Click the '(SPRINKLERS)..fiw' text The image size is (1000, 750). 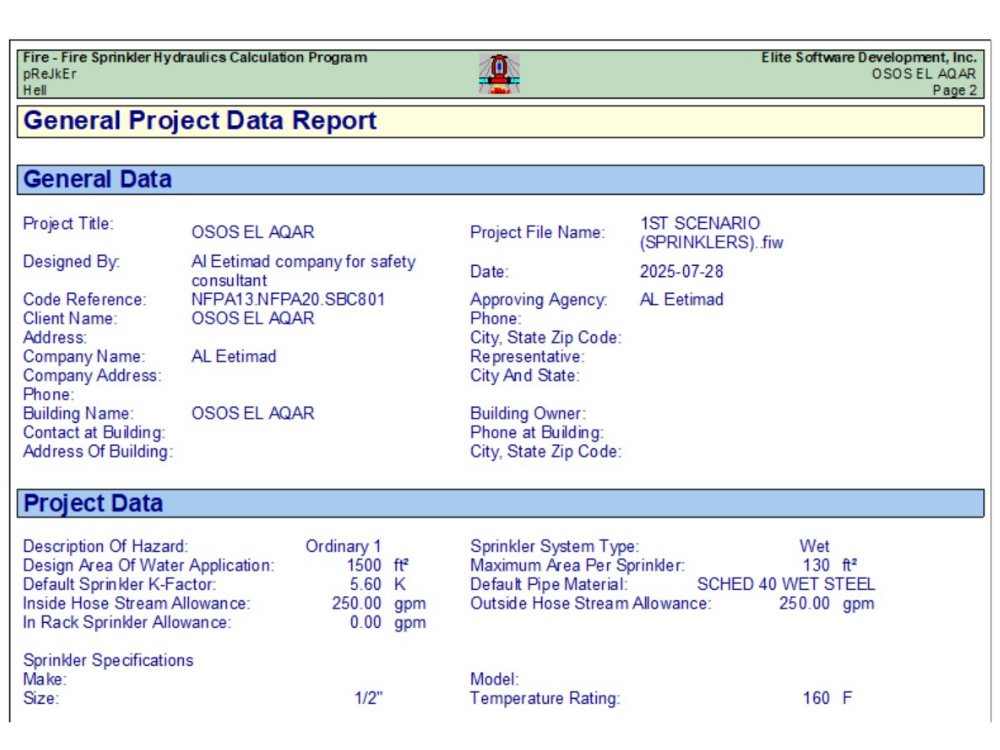712,242
